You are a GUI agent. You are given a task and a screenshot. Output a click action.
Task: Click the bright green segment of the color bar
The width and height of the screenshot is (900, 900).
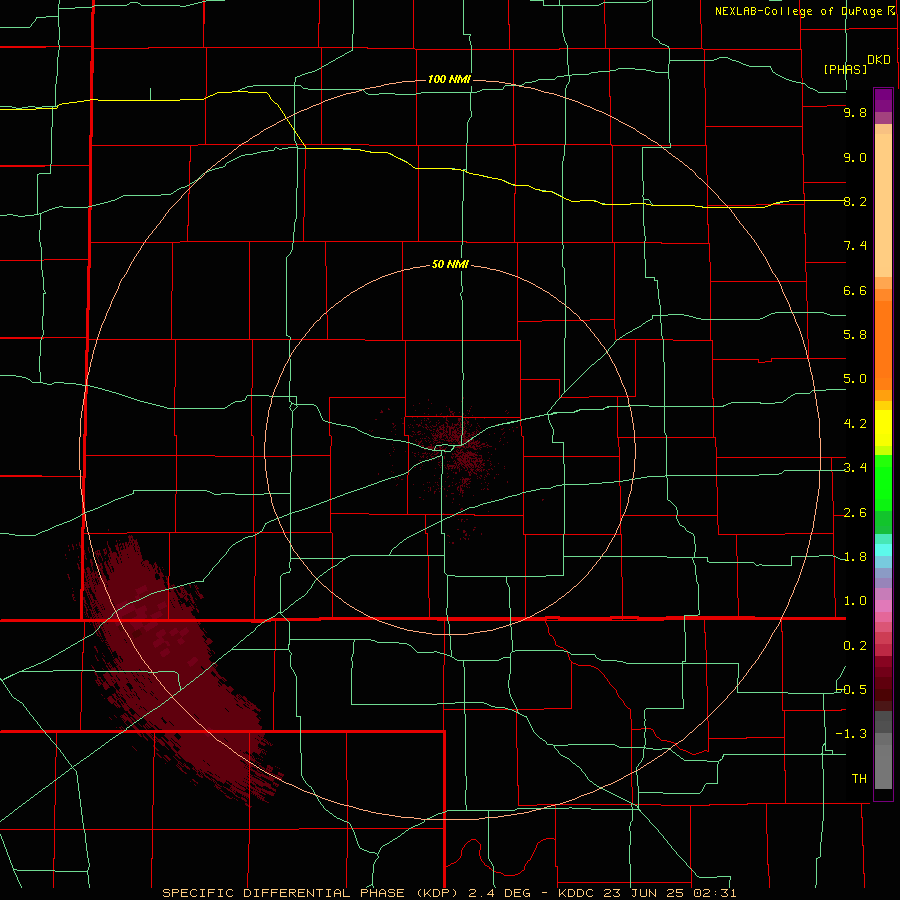(x=883, y=482)
